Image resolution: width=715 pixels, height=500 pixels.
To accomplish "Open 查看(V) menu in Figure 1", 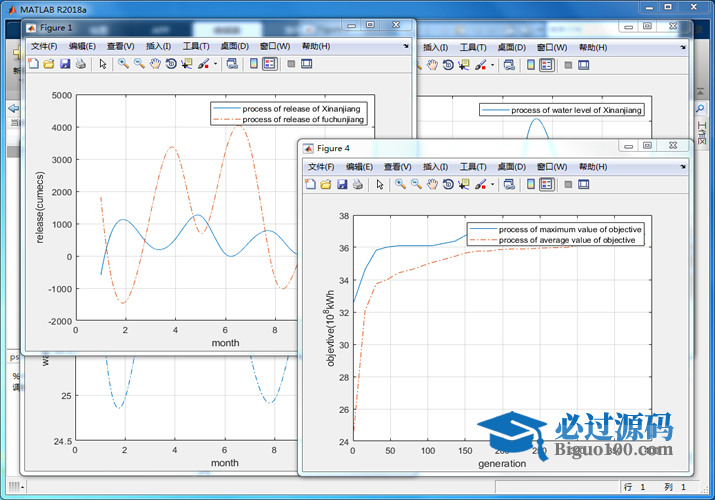I will pos(121,46).
